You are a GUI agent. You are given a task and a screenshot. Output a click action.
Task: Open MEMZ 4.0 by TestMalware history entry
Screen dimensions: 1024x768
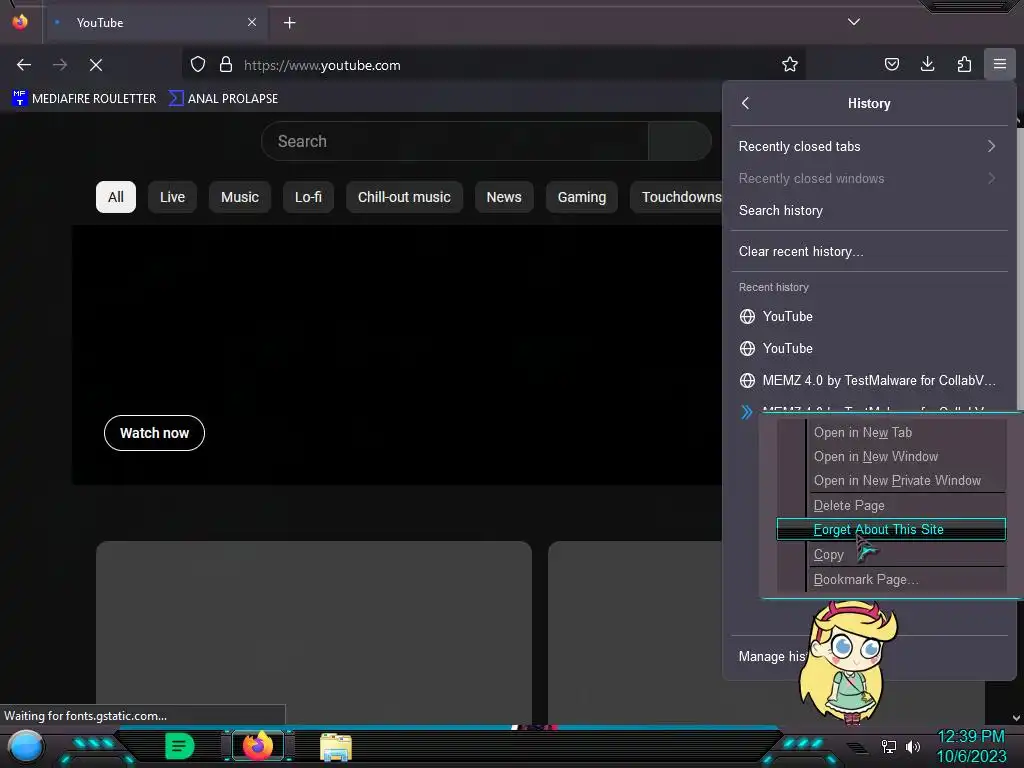[869, 380]
